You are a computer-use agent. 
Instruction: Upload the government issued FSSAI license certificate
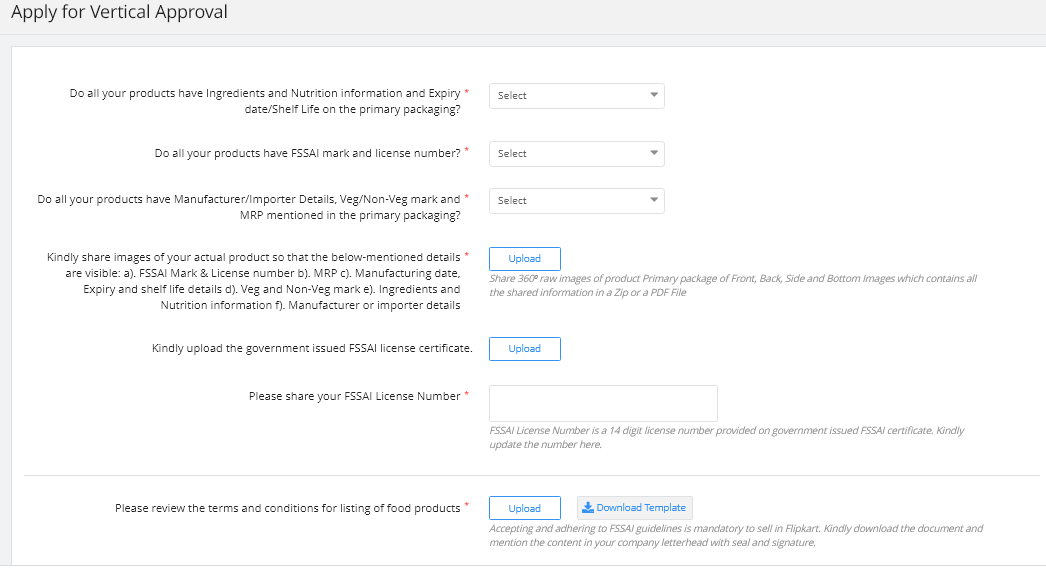pos(524,349)
